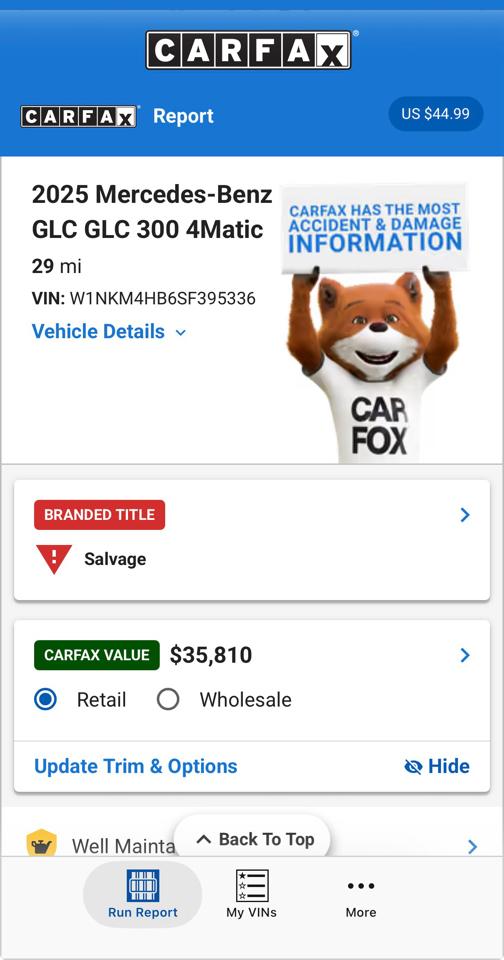The image size is (504, 960).
Task: Tap the red Salvage warning triangle icon
Action: (x=54, y=559)
